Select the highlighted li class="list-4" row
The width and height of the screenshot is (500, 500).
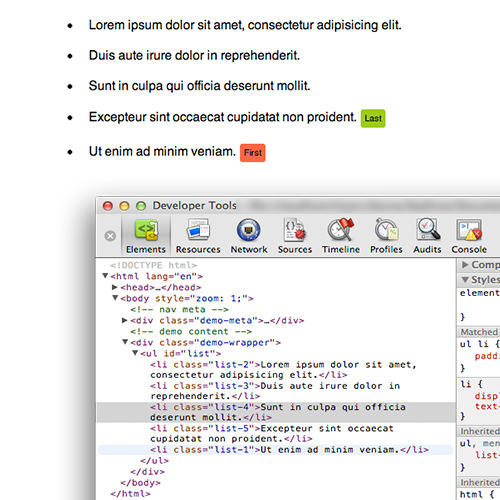pyautogui.click(x=276, y=412)
